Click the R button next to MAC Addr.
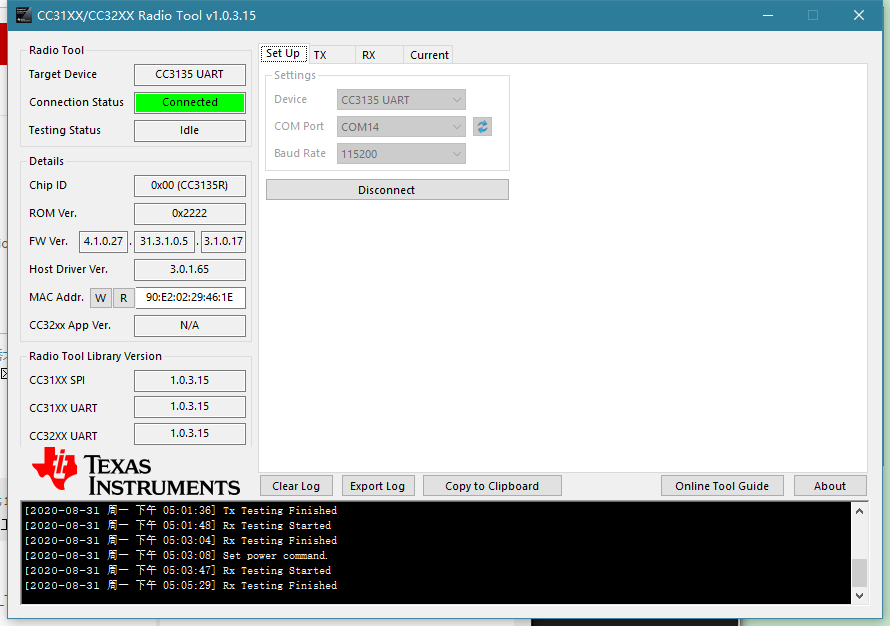Screen dimensions: 890x626 click(x=124, y=298)
